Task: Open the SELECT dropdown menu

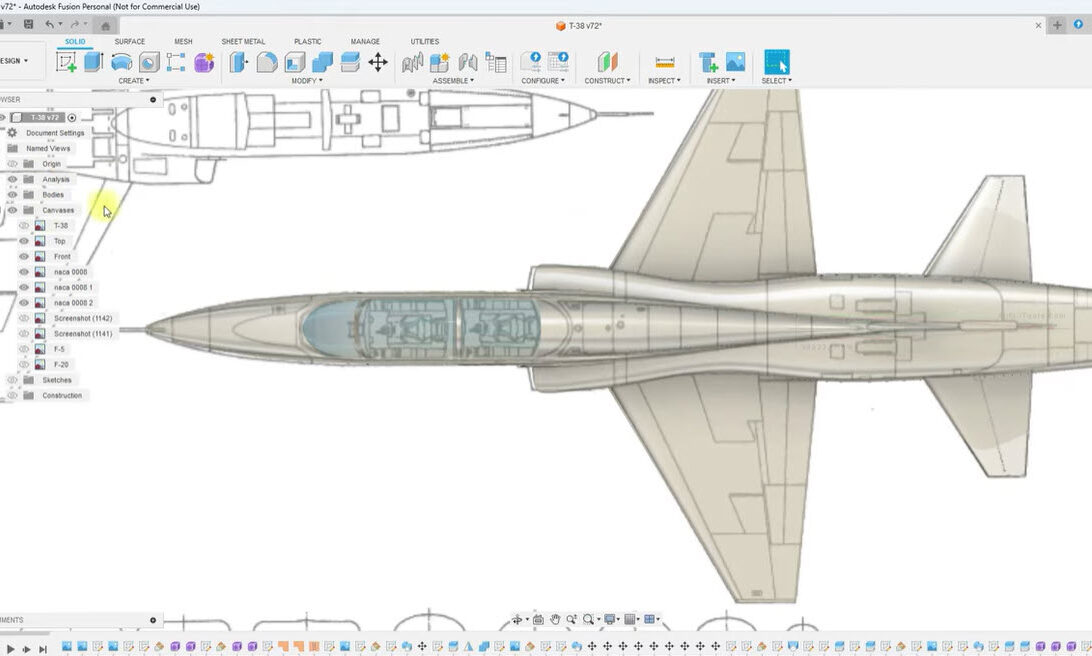Action: coord(777,81)
